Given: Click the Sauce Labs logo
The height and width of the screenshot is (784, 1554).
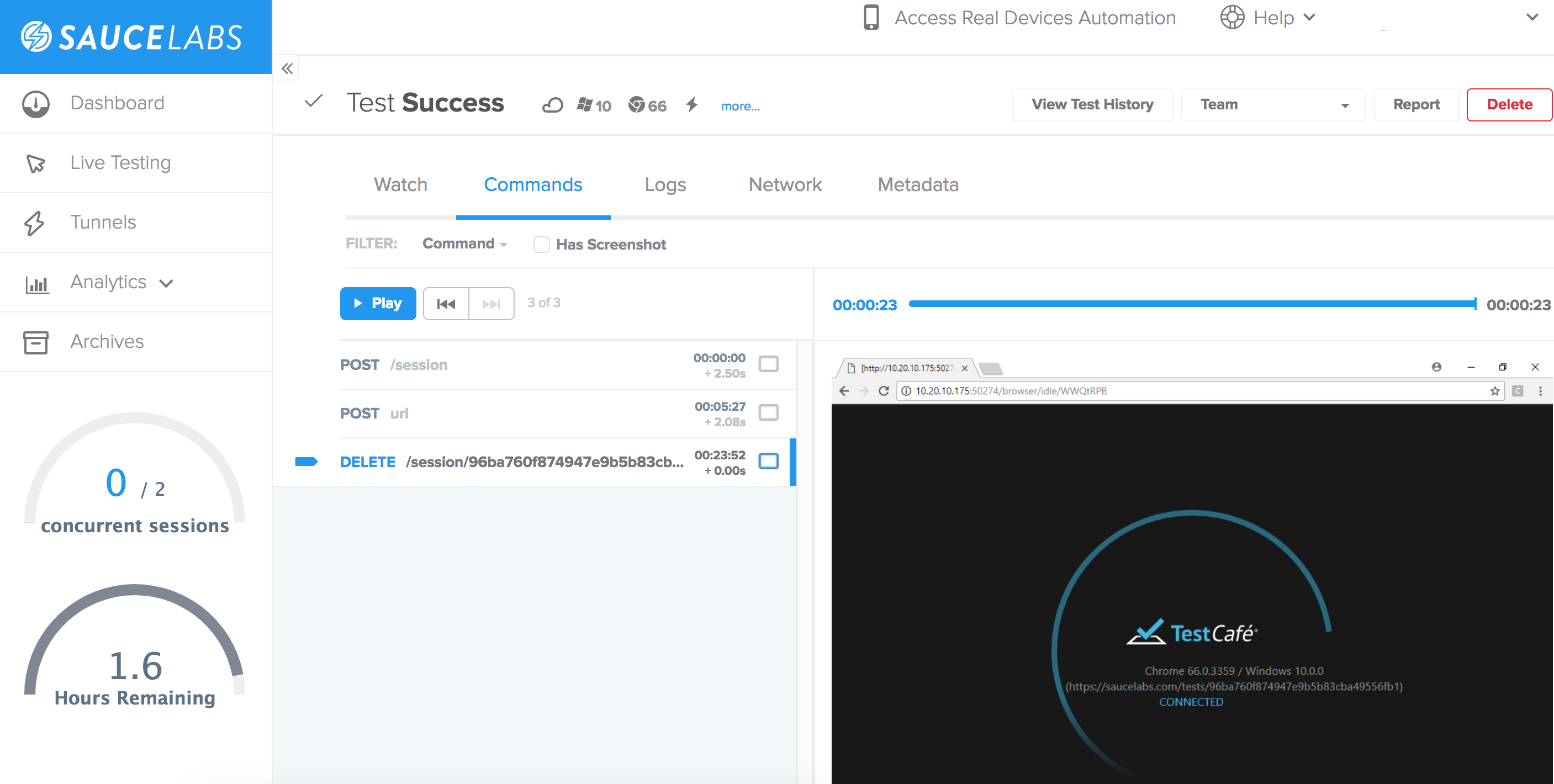Looking at the screenshot, I should tap(131, 37).
